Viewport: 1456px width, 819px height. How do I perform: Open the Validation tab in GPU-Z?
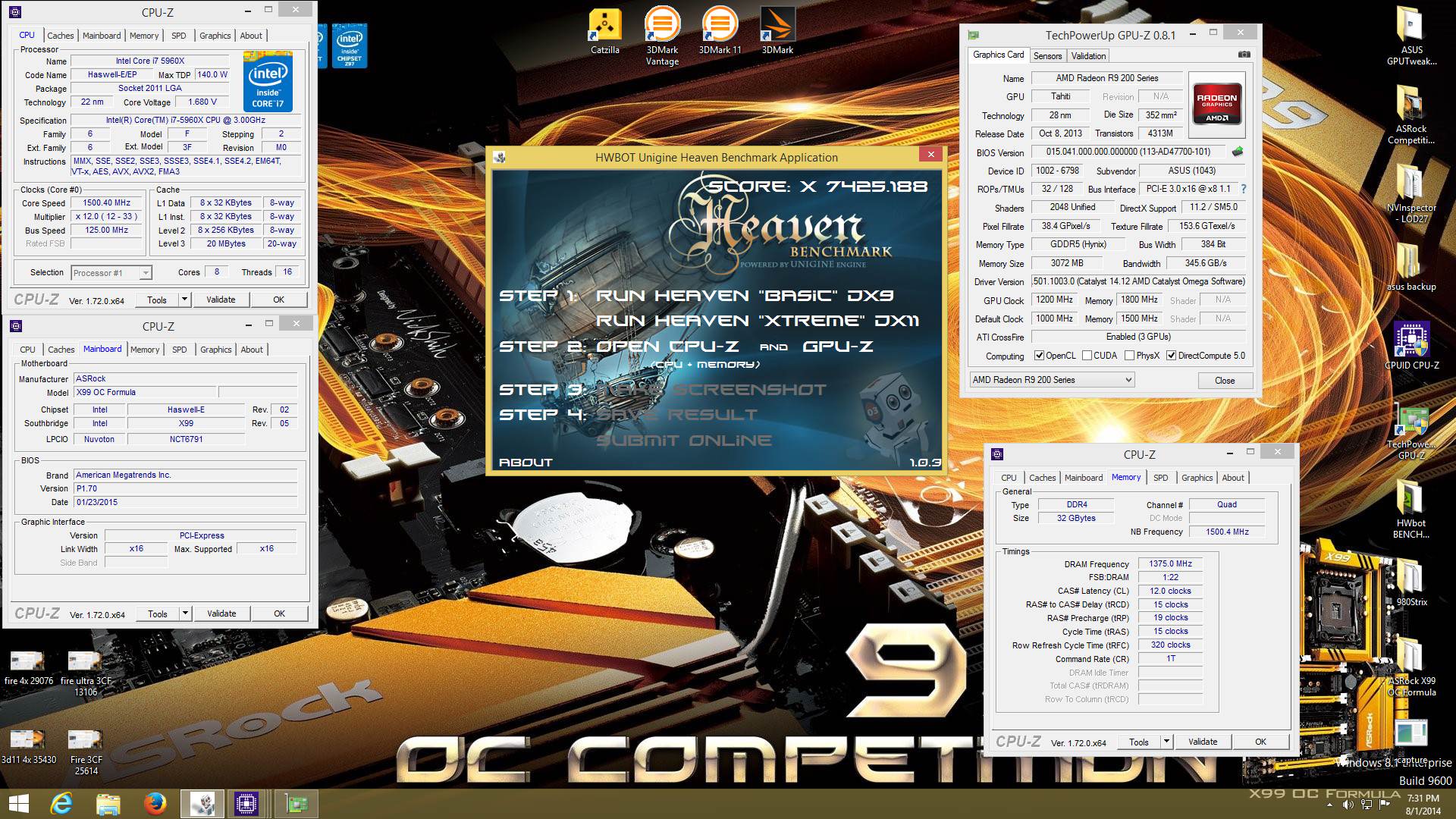click(x=1088, y=56)
